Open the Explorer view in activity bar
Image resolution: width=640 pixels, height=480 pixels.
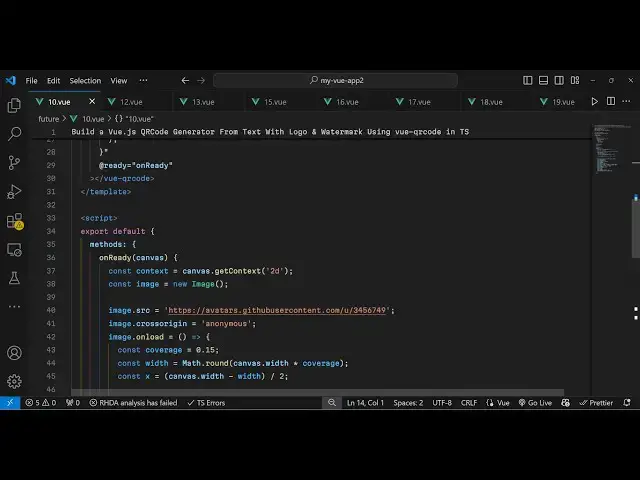coord(14,105)
